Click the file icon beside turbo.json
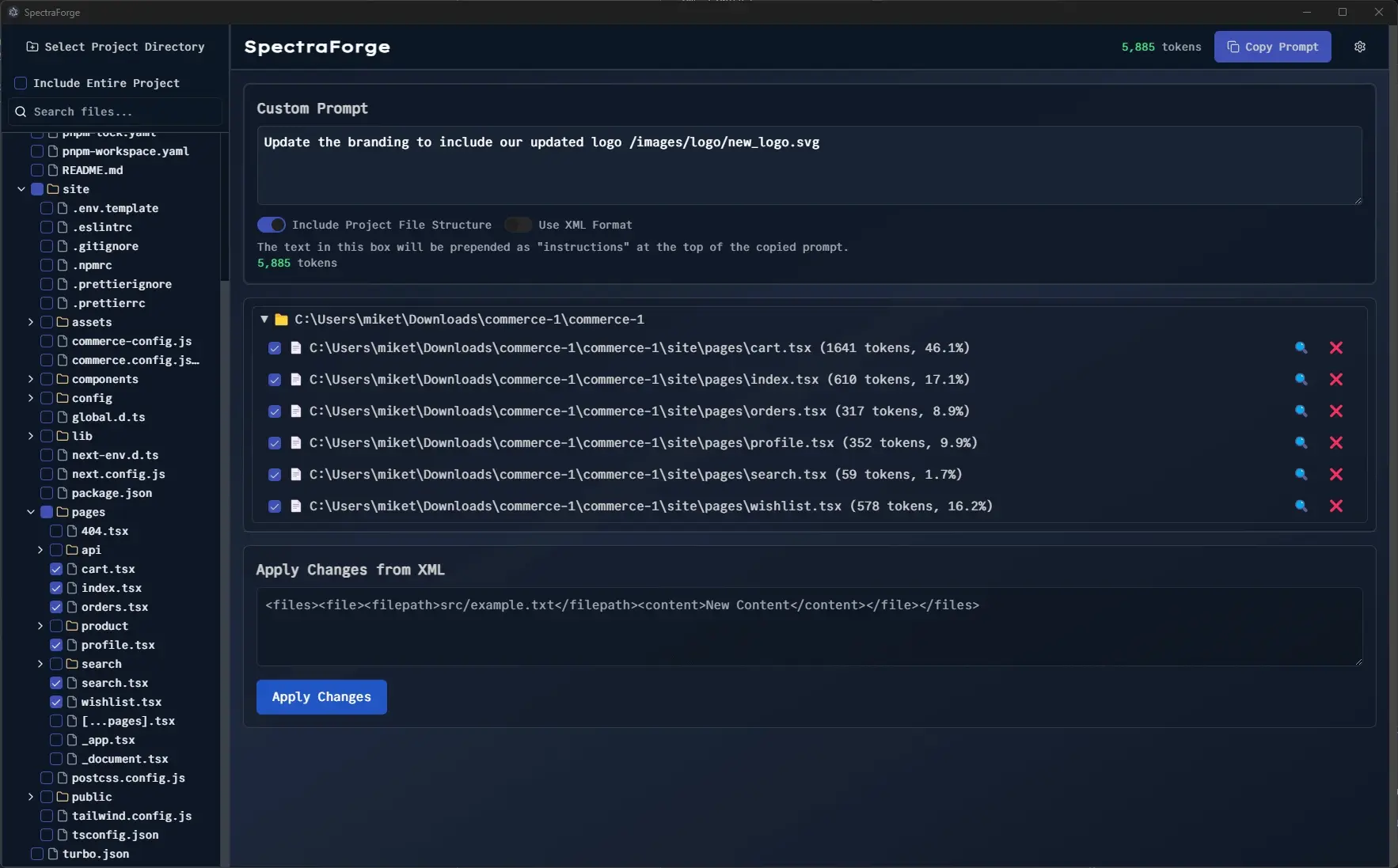 click(53, 854)
